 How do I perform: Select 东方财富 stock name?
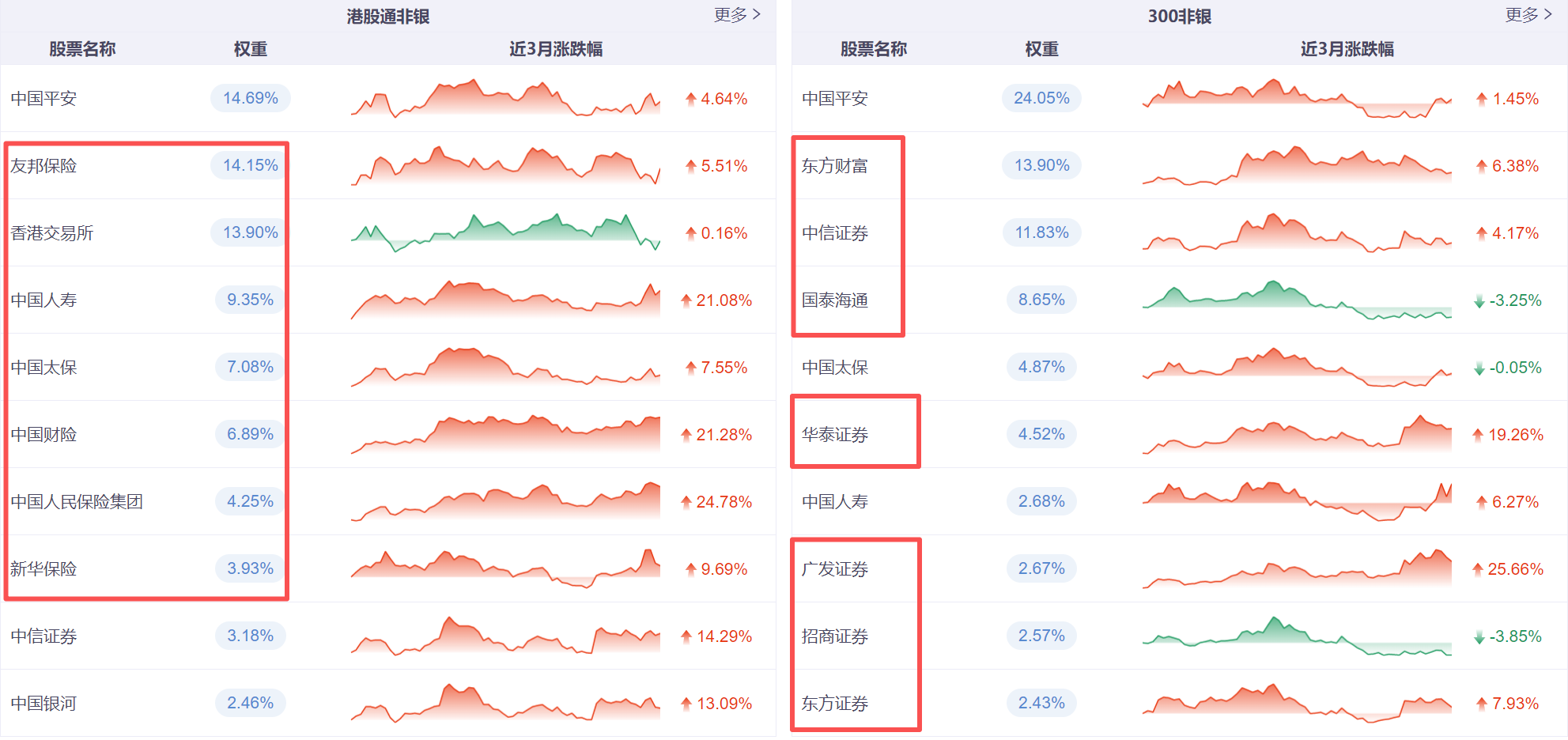click(835, 166)
